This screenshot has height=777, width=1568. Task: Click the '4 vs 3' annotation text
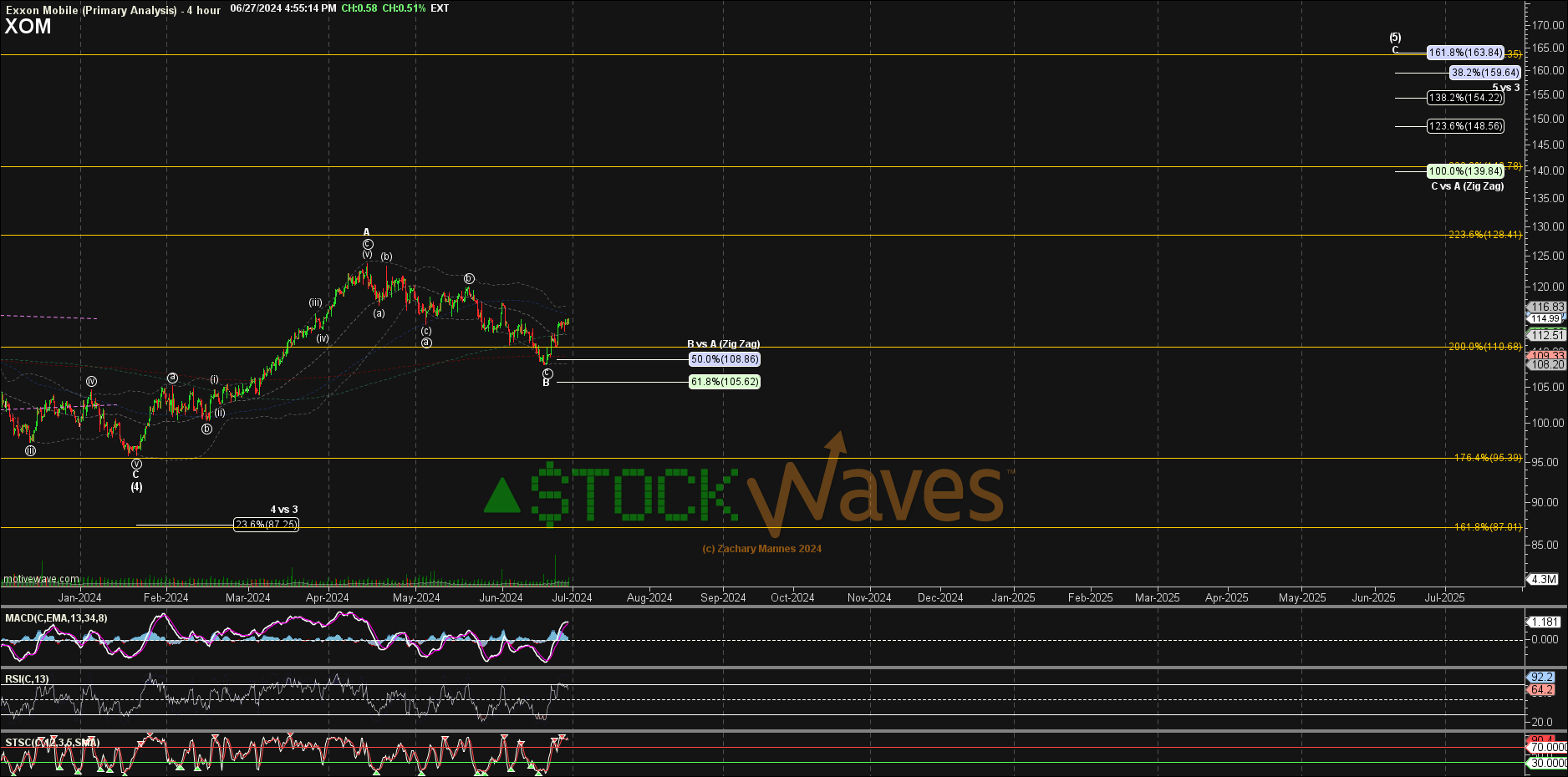[284, 510]
